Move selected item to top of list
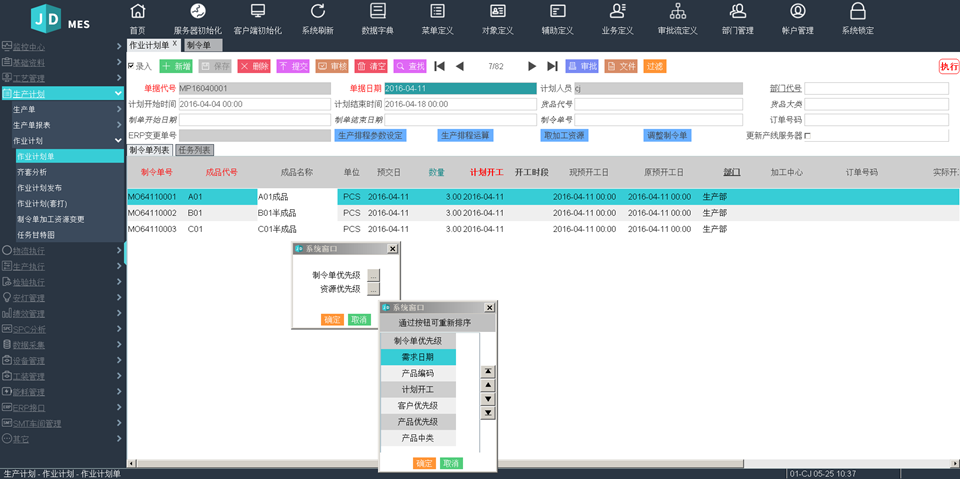This screenshot has width=960, height=479. (x=488, y=371)
